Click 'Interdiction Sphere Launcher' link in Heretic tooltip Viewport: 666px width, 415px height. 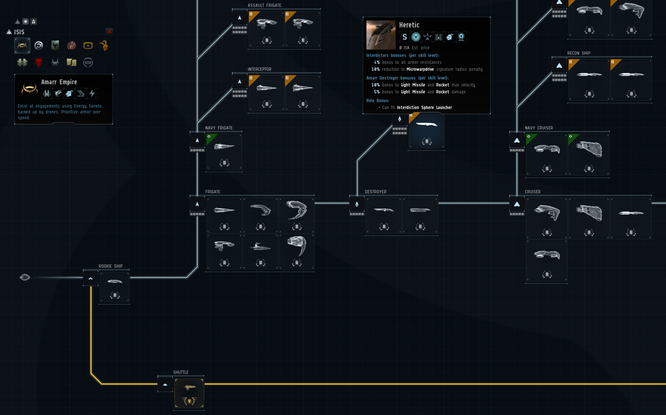424,107
